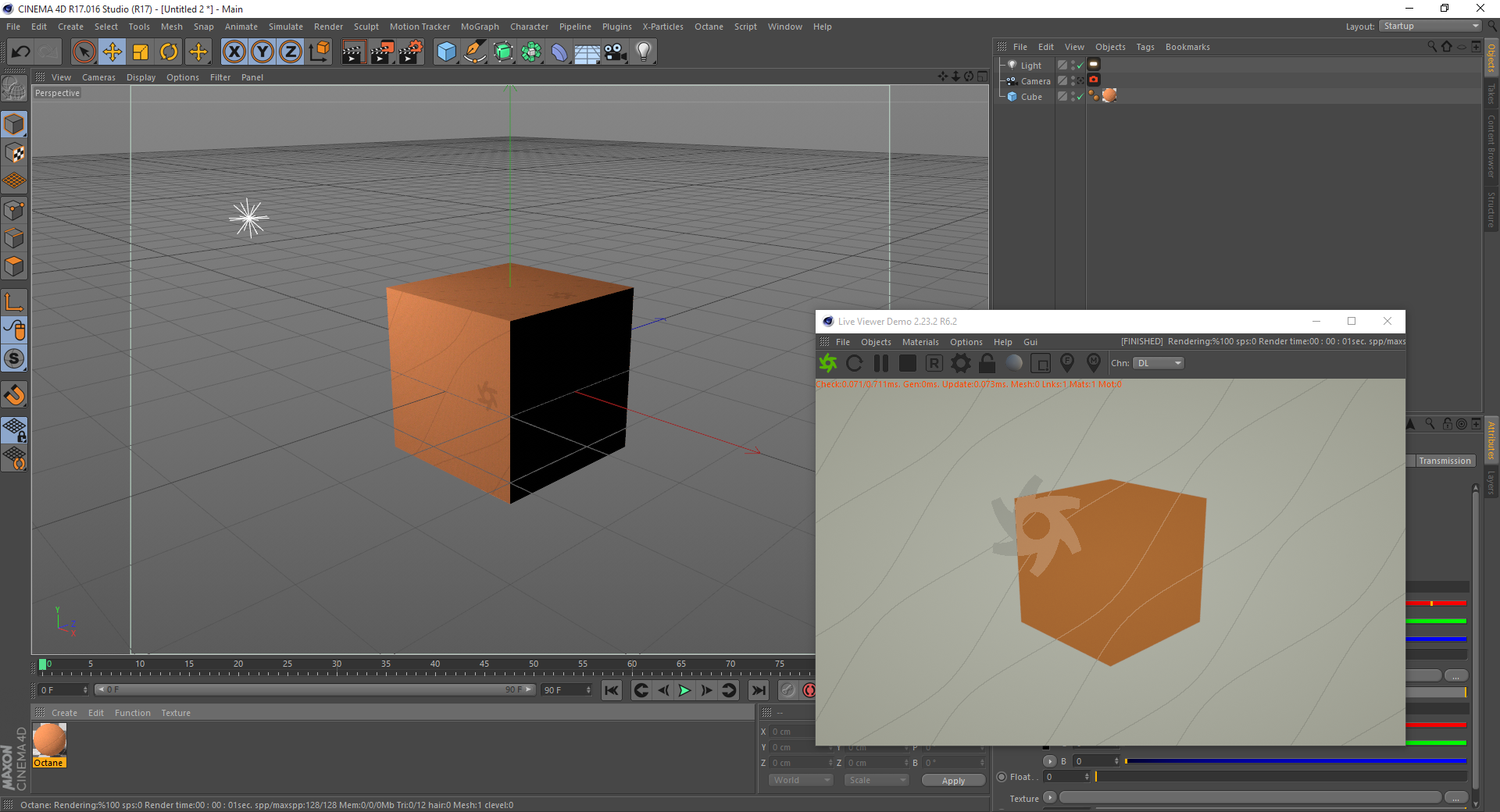Select the Octane material thumbnail
The height and width of the screenshot is (812, 1500).
pyautogui.click(x=49, y=745)
